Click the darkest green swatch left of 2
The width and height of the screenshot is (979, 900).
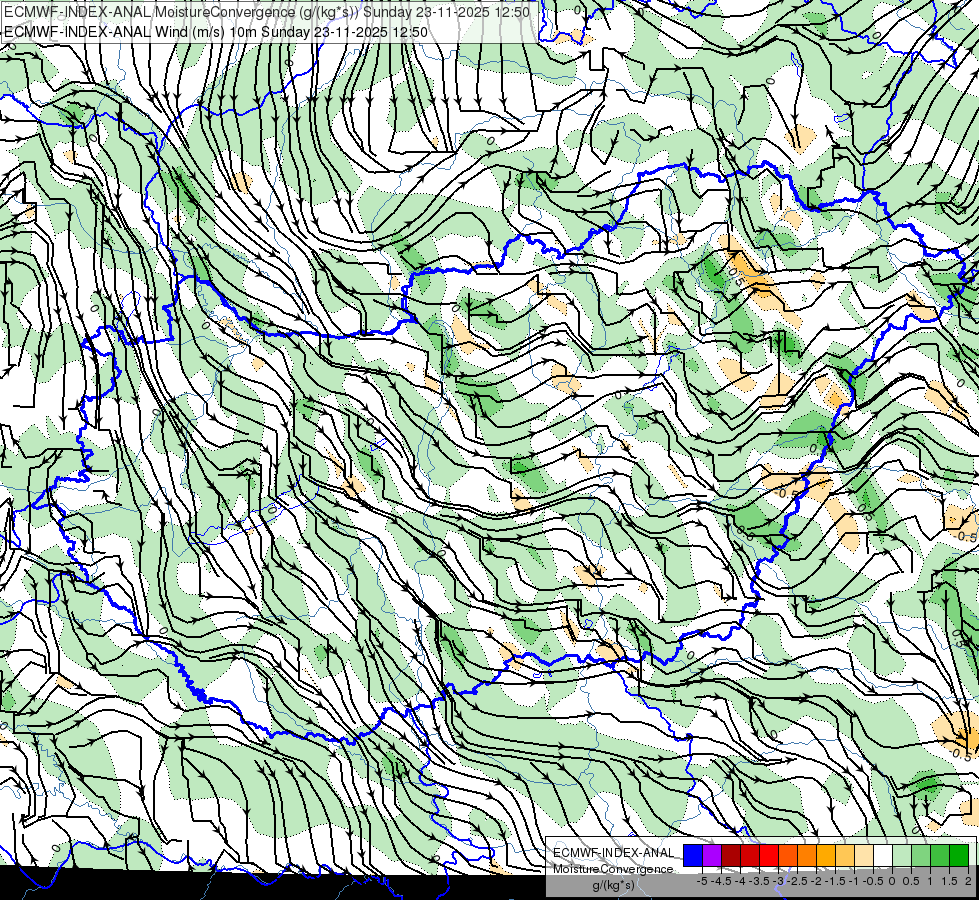click(959, 856)
